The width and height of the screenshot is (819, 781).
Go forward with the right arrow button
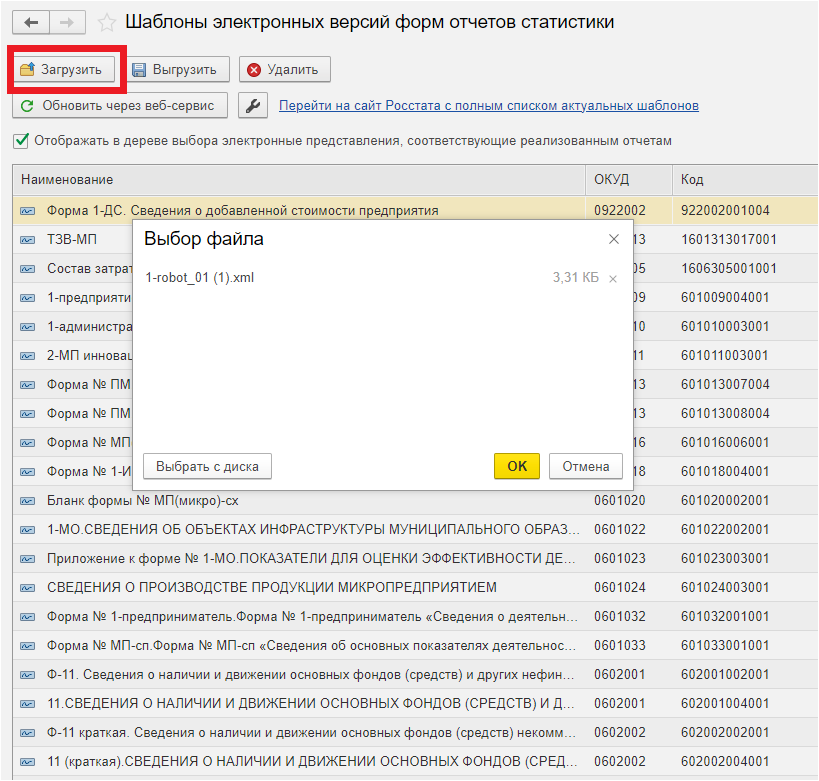67,22
